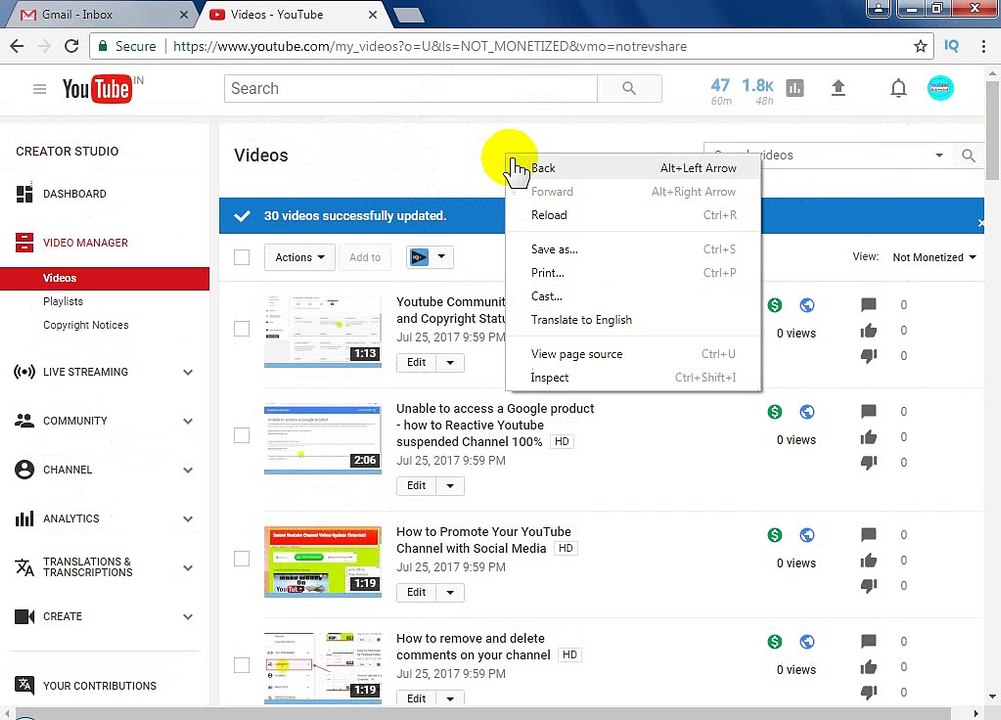
Task: Tick the select-all videos checkbox
Action: point(242,257)
